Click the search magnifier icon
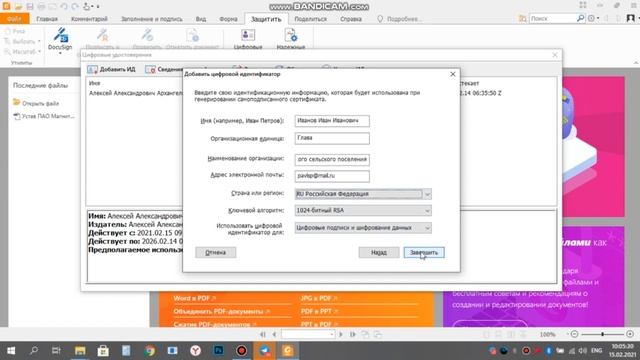640x360 pixels. point(581,18)
